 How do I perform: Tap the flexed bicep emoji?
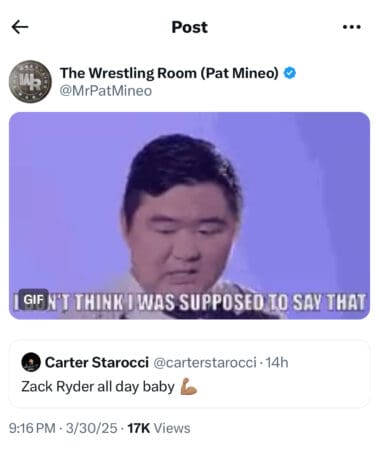[189, 387]
